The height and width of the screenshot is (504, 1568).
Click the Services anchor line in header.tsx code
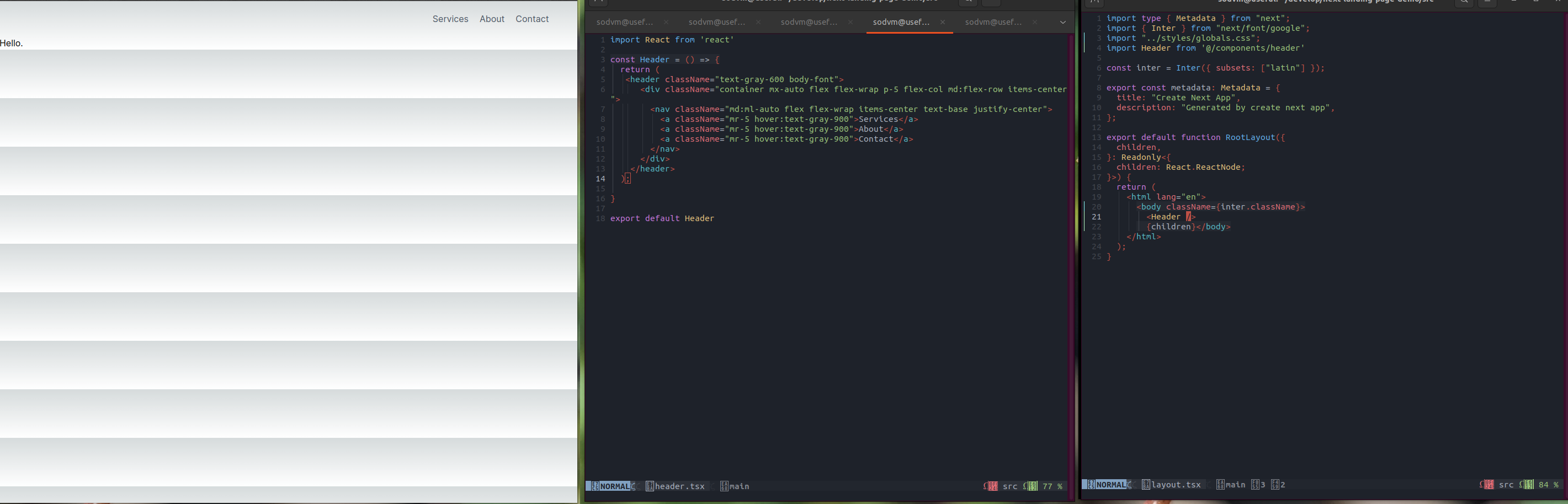(789, 119)
